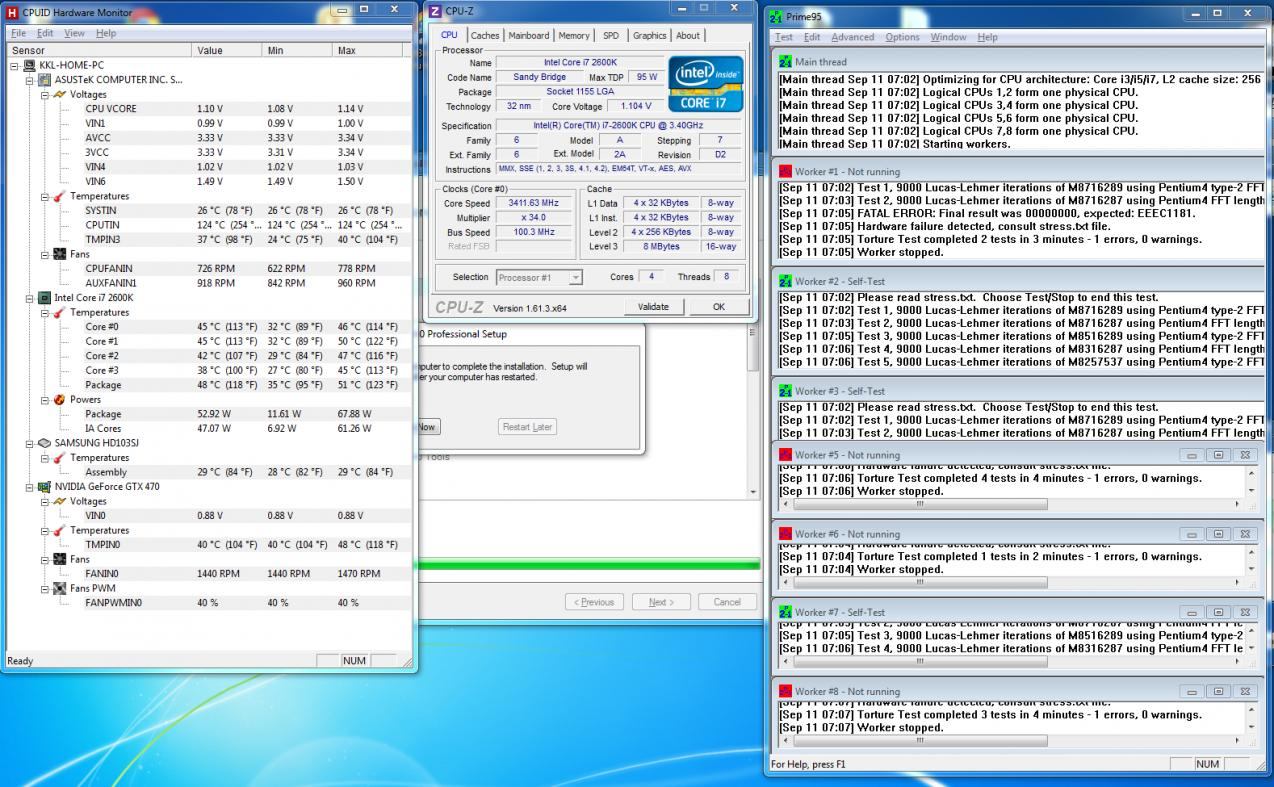This screenshot has height=787, width=1274.
Task: Collapse the Intel Core i7 2600K node
Action: tap(30, 298)
